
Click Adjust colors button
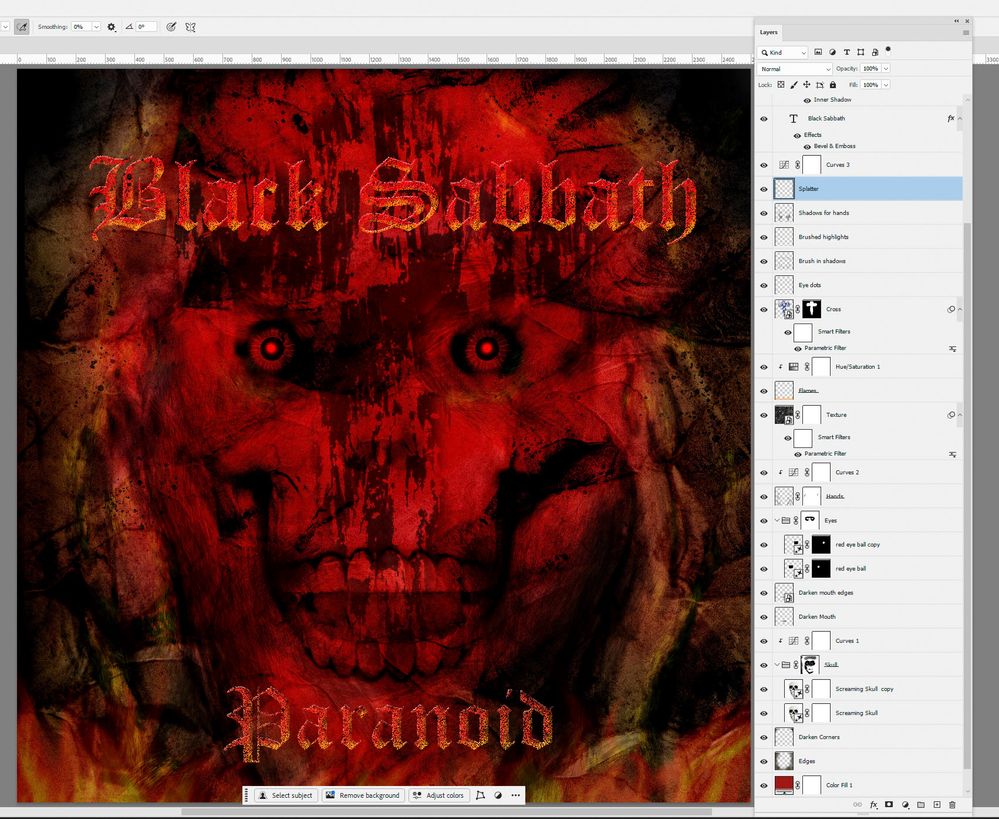pos(438,795)
